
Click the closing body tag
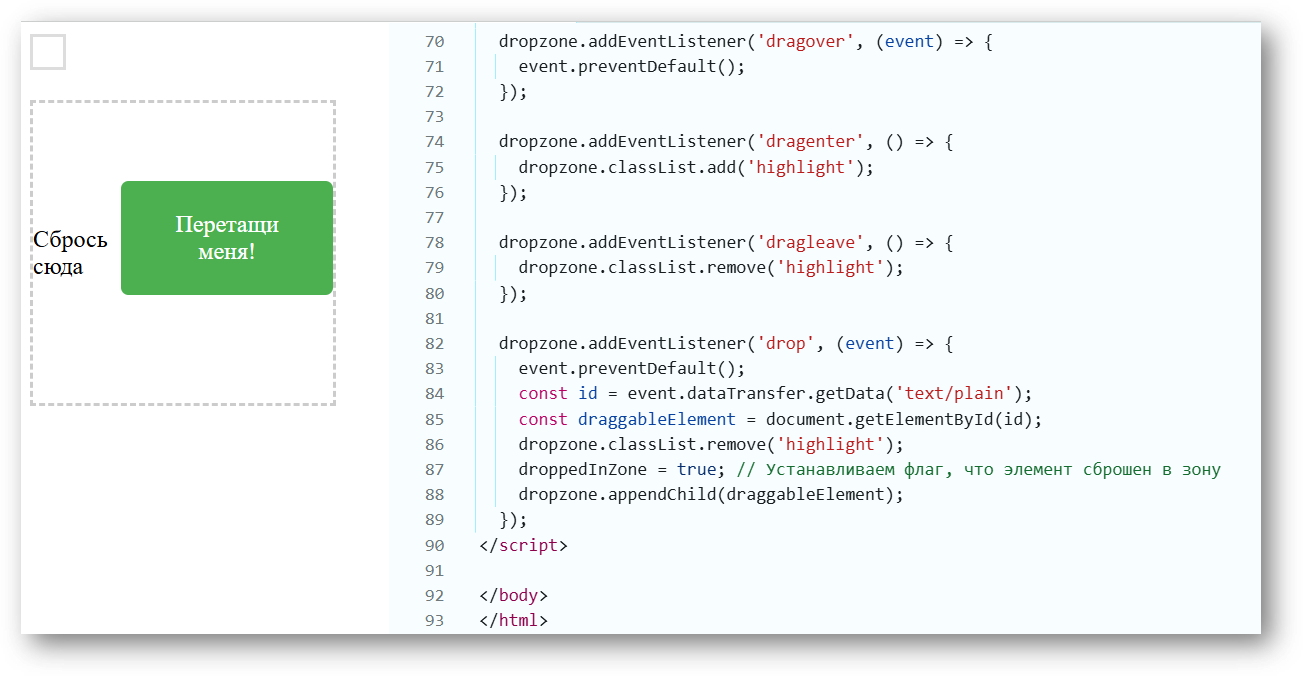pyautogui.click(x=513, y=595)
